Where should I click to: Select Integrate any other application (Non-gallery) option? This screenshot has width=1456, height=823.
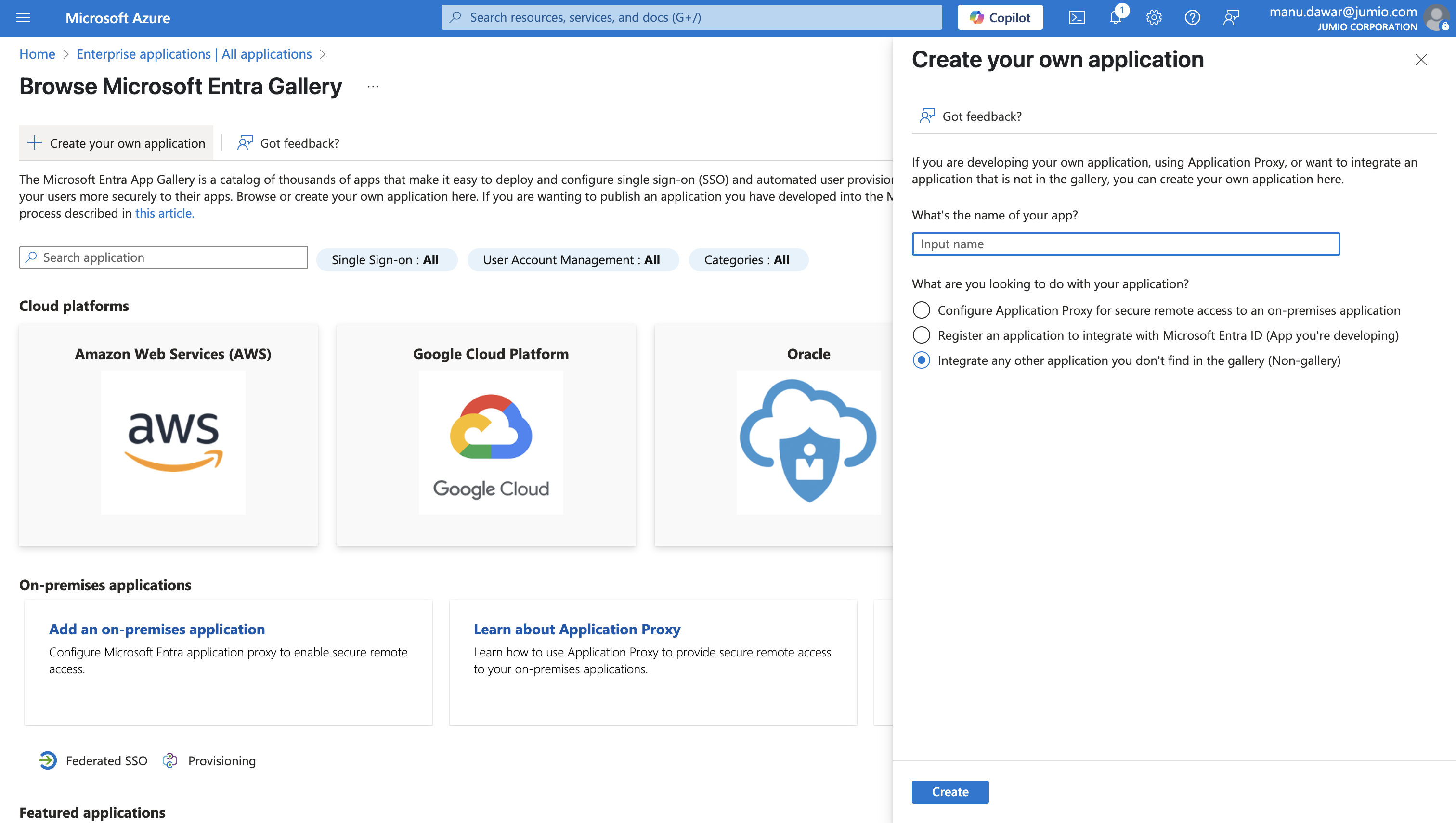coord(921,360)
